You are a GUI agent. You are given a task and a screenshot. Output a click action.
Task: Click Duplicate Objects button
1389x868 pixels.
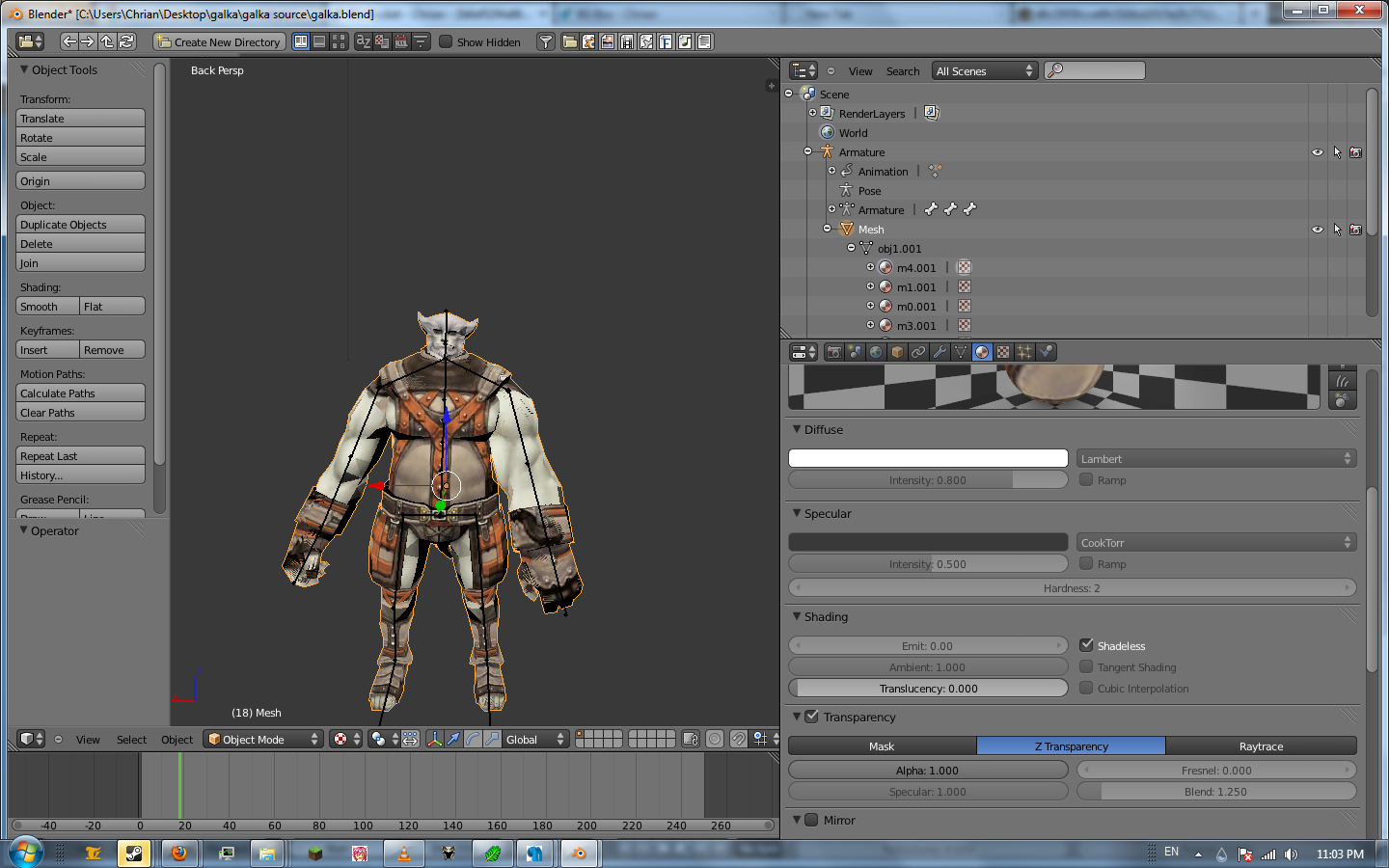[80, 225]
